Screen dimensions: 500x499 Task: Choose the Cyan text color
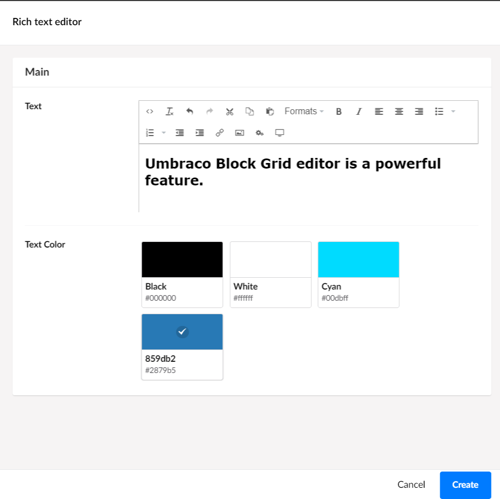pyautogui.click(x=359, y=274)
